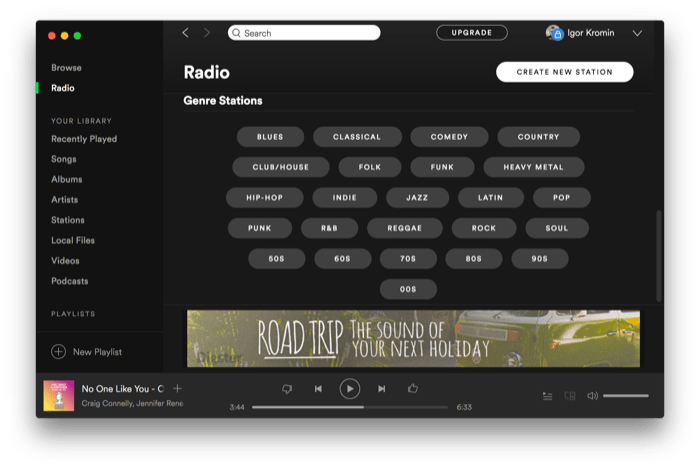Screen dimensions: 700x469
Task: Start the 50S decade station
Action: pos(276,258)
